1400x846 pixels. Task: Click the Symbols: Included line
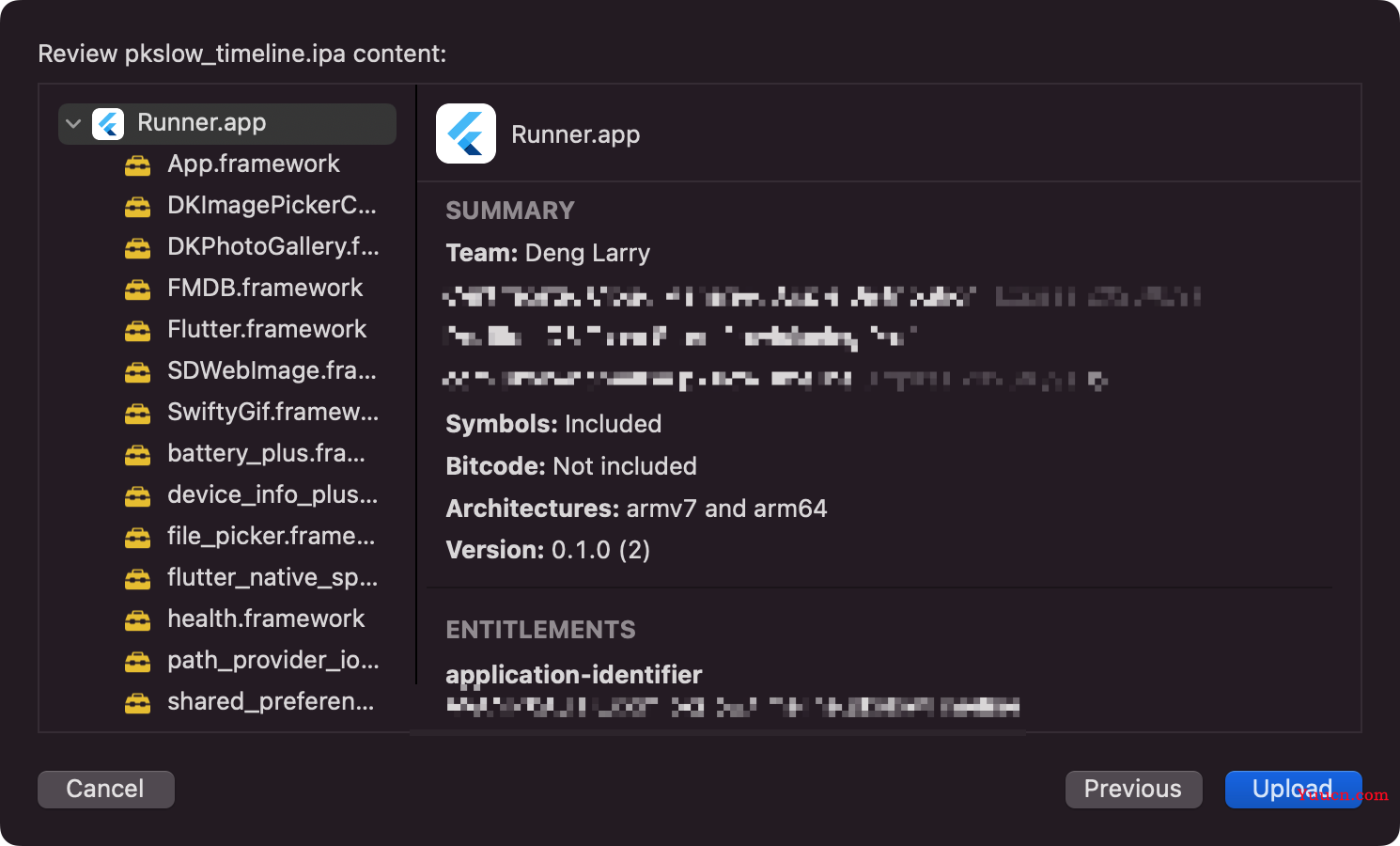[x=553, y=424]
